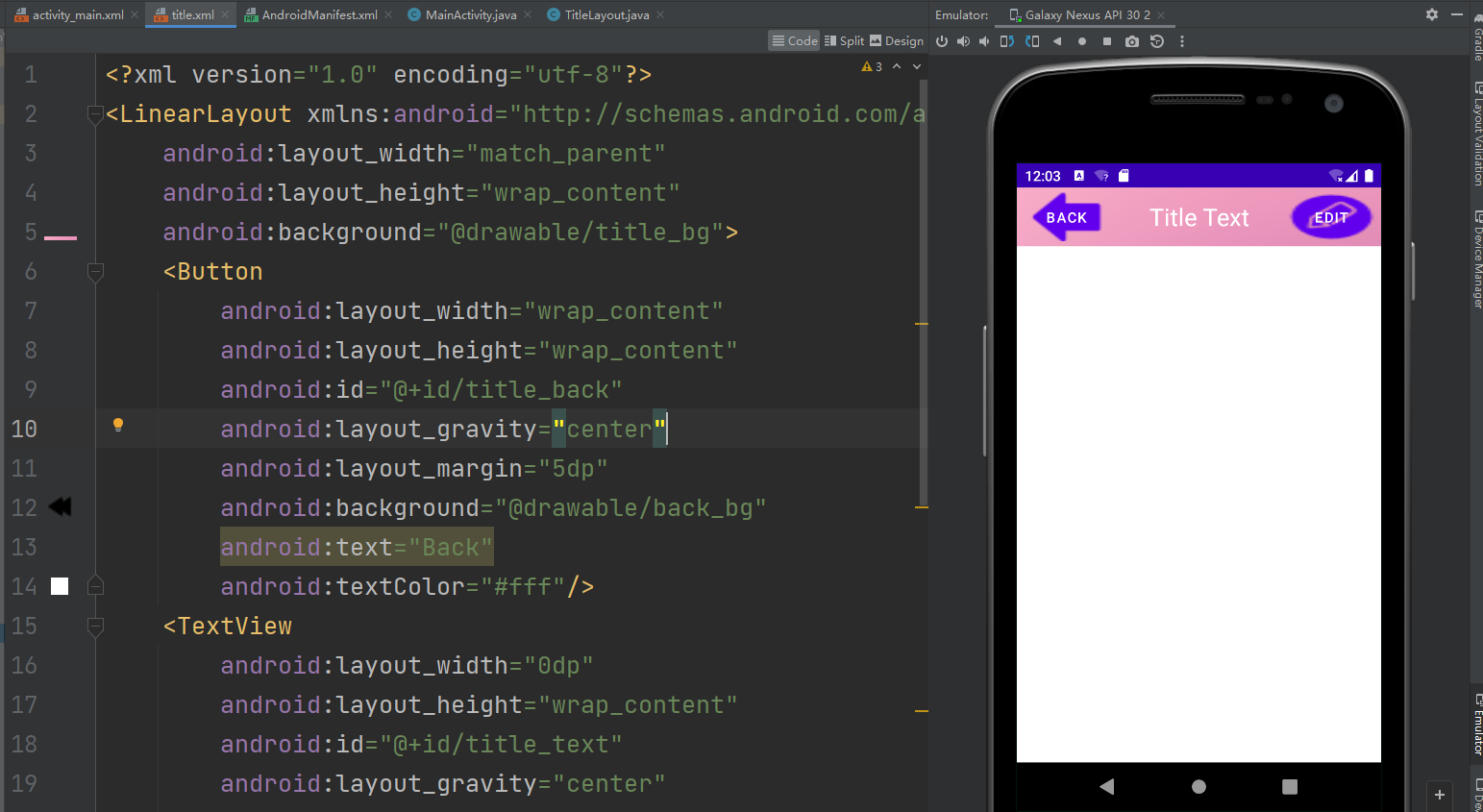Image resolution: width=1483 pixels, height=812 pixels.
Task: Click the lightbulb quick-fix icon on line 10
Action: (118, 425)
